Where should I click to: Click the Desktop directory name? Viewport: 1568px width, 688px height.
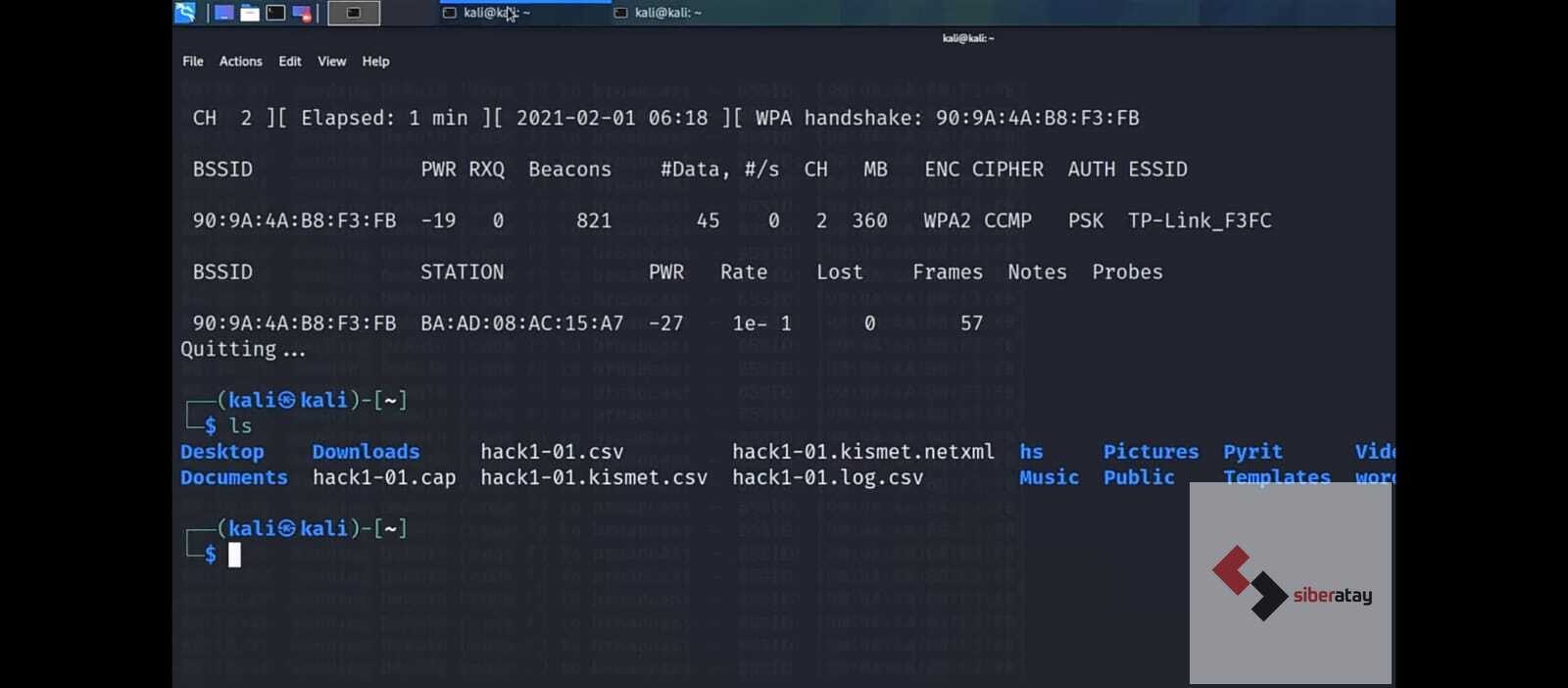coord(222,452)
